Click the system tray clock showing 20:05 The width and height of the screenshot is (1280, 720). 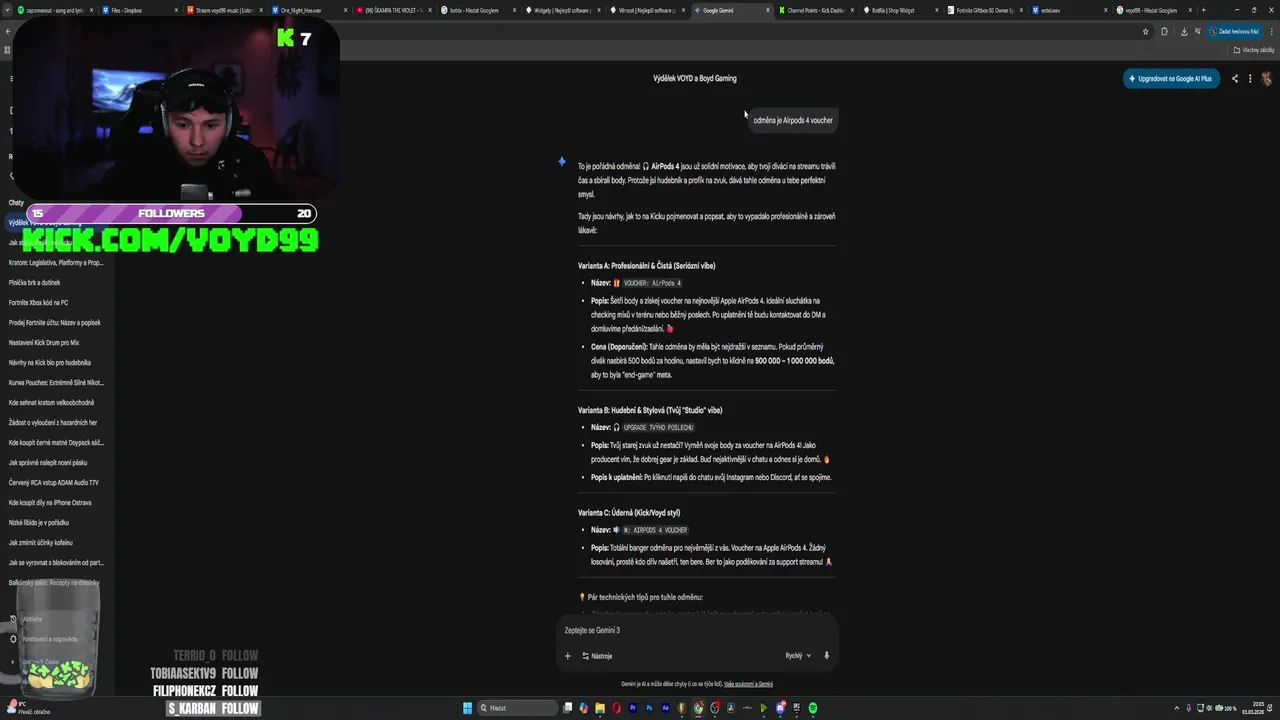(1254, 708)
